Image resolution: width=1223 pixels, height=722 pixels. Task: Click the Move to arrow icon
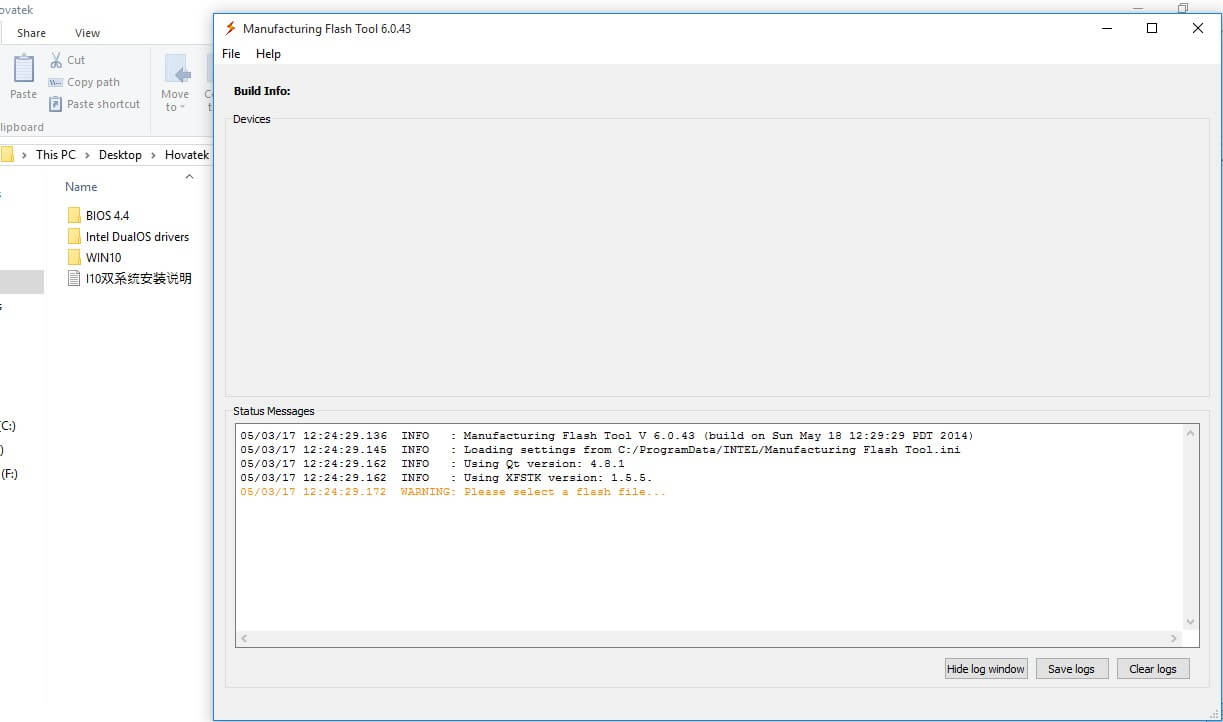pos(176,72)
